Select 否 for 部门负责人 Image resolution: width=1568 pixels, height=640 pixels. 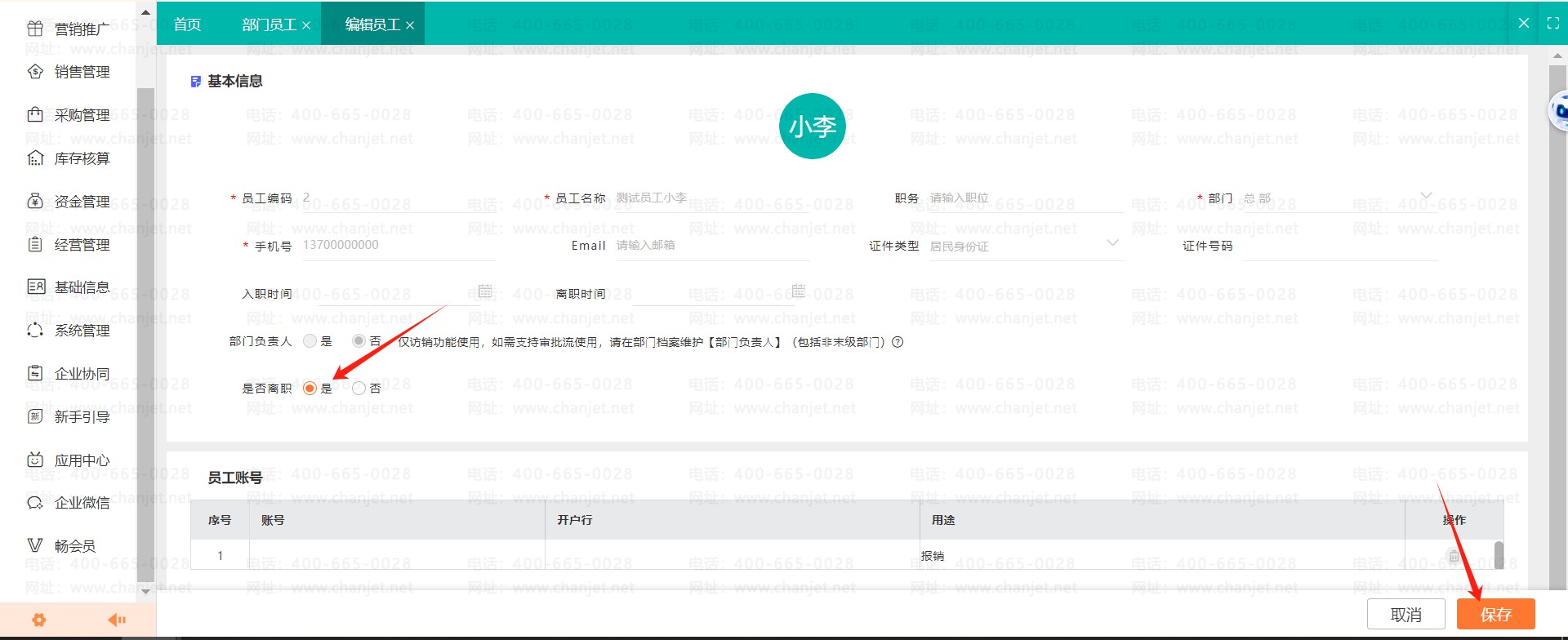point(359,341)
